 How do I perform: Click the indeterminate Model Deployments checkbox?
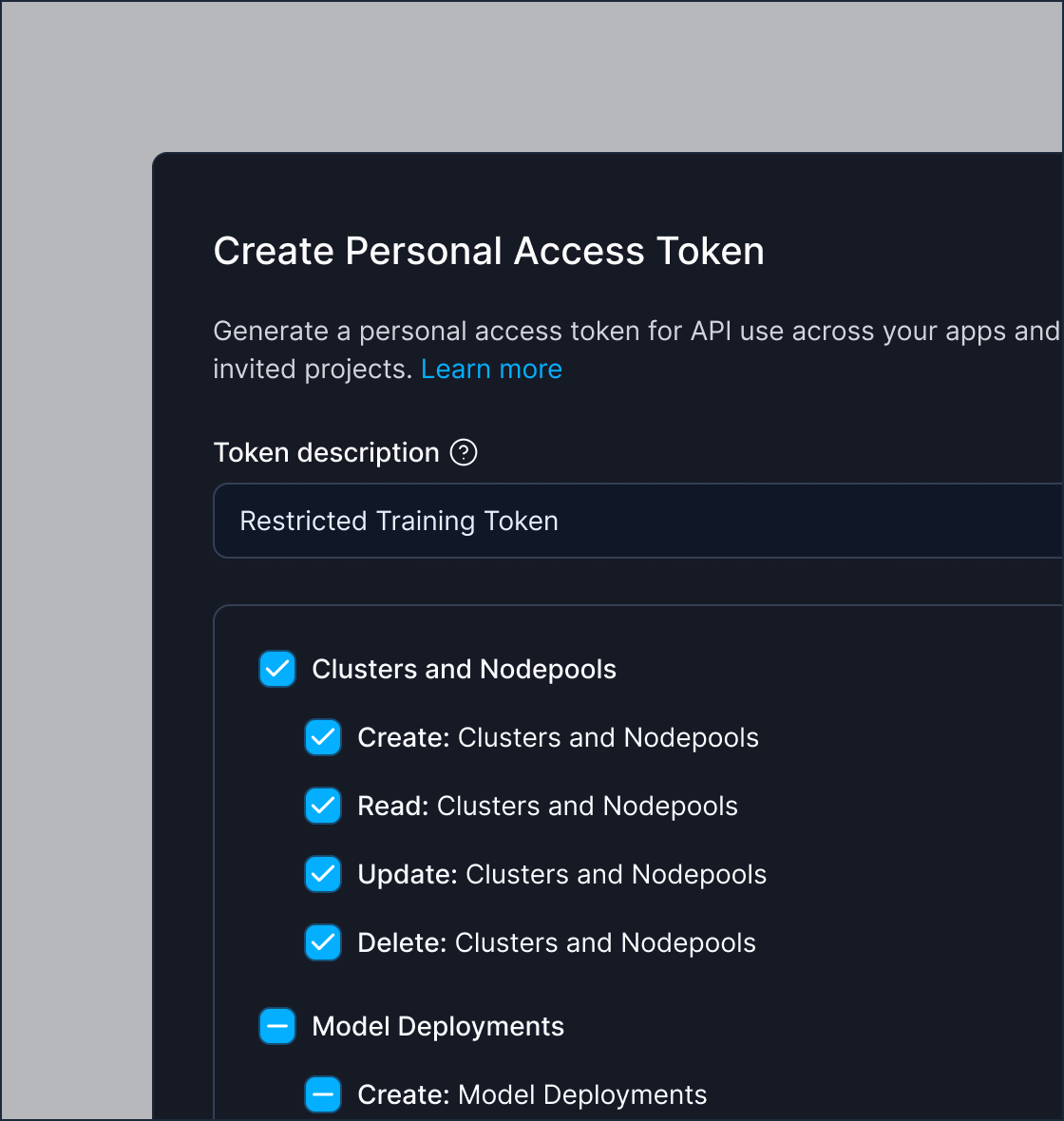[276, 1026]
